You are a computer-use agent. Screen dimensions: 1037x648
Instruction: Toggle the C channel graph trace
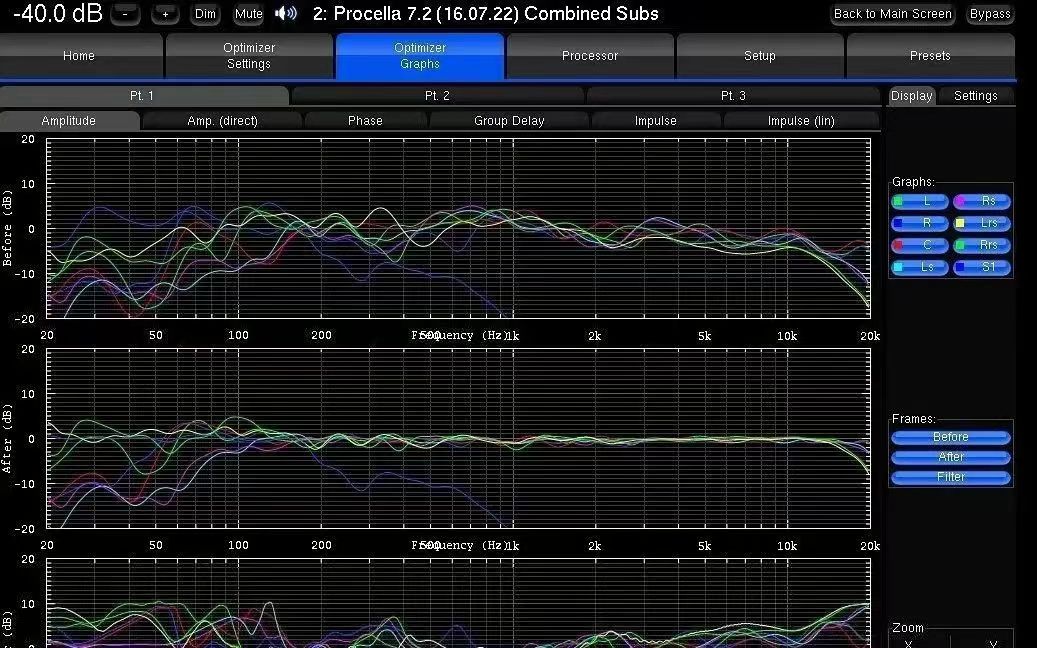point(920,246)
